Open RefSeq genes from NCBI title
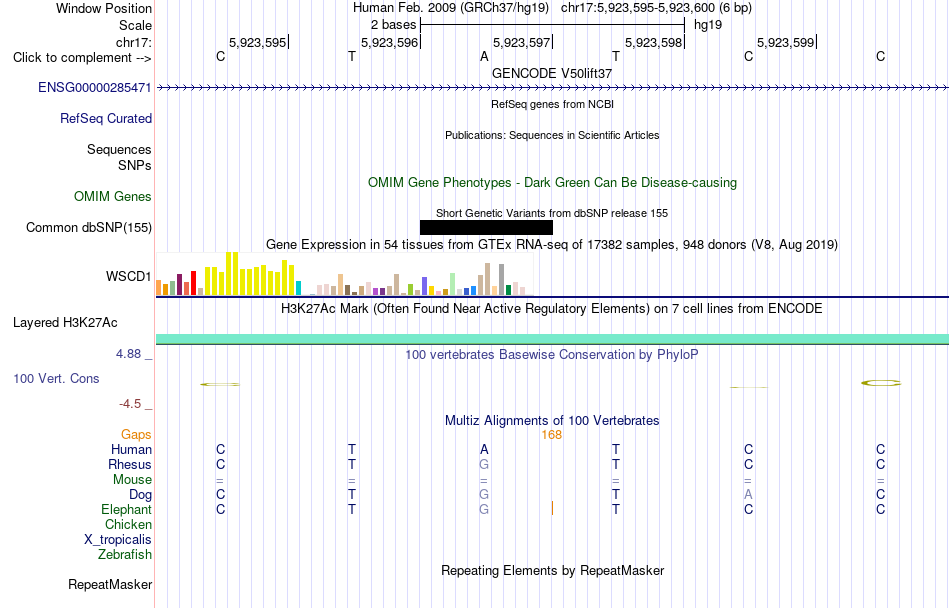The width and height of the screenshot is (950, 608). coord(553,105)
